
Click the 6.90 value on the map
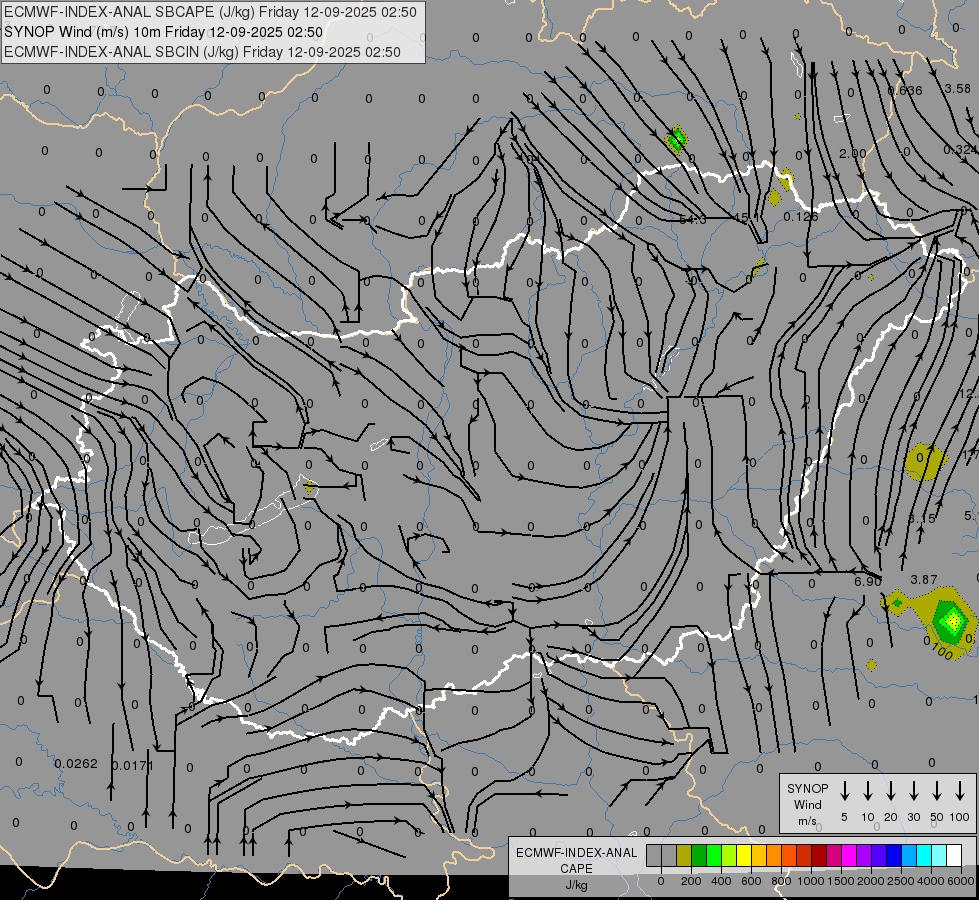coord(868,581)
